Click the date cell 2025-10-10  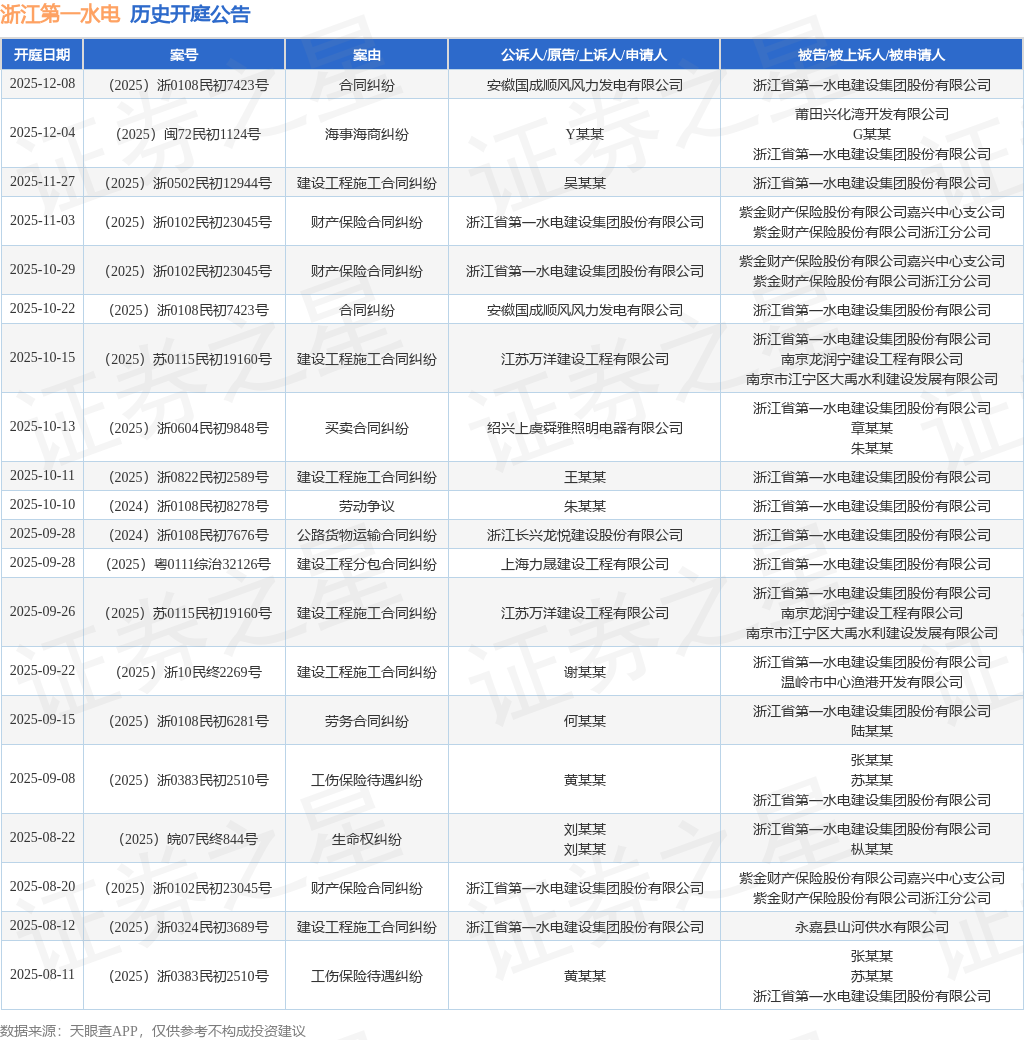coord(42,505)
